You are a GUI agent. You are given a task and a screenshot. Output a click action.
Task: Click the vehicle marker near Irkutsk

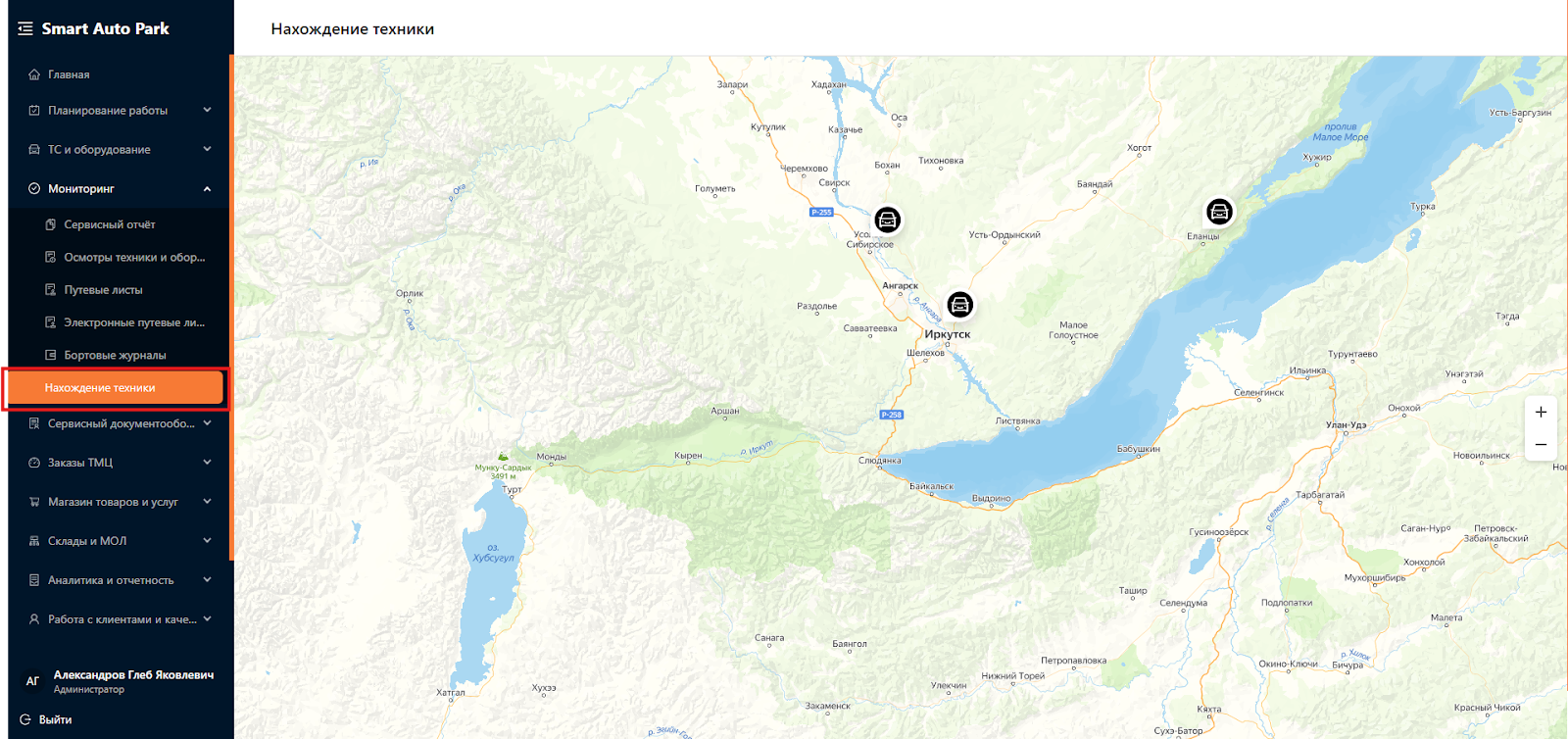pos(959,305)
